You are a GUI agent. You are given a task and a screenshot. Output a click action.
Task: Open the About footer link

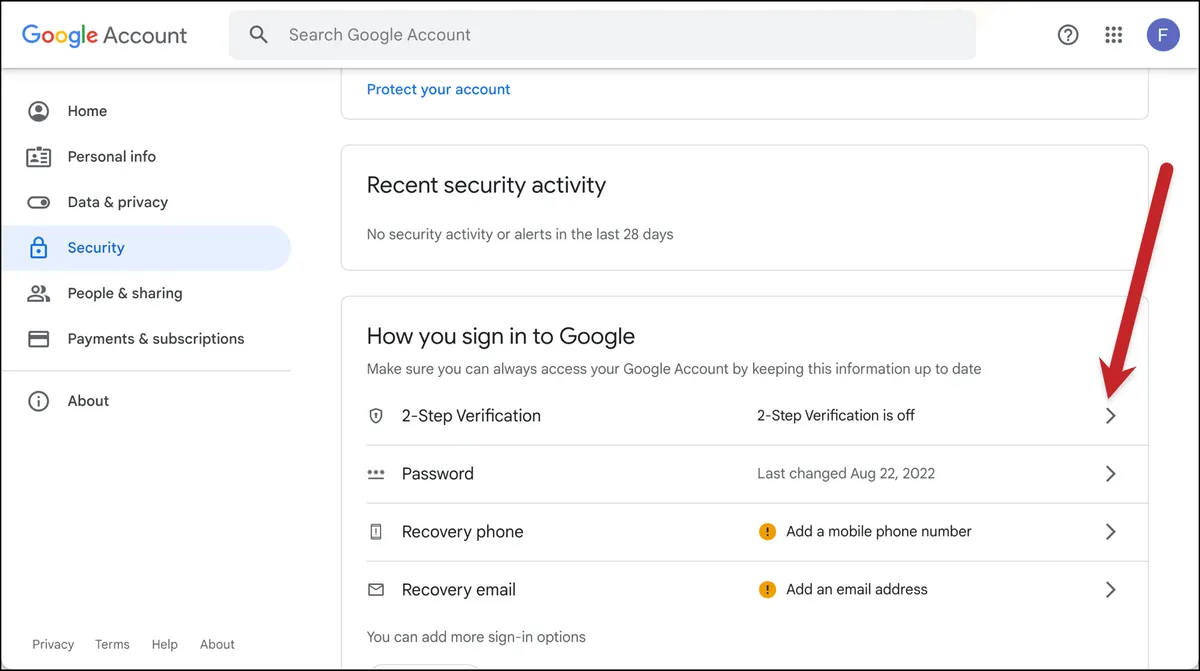pos(217,645)
